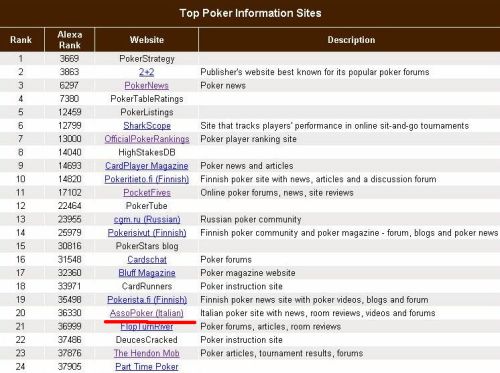Select the PokerStrategy website cell

pyautogui.click(x=147, y=59)
